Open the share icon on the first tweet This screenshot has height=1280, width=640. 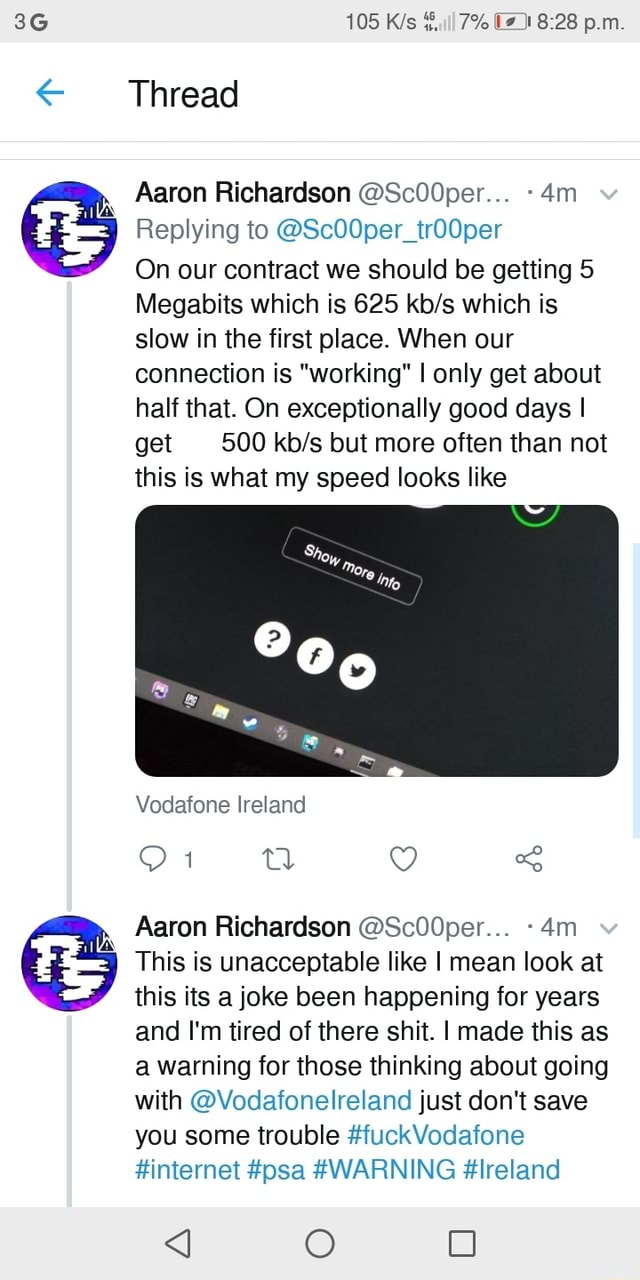point(528,858)
